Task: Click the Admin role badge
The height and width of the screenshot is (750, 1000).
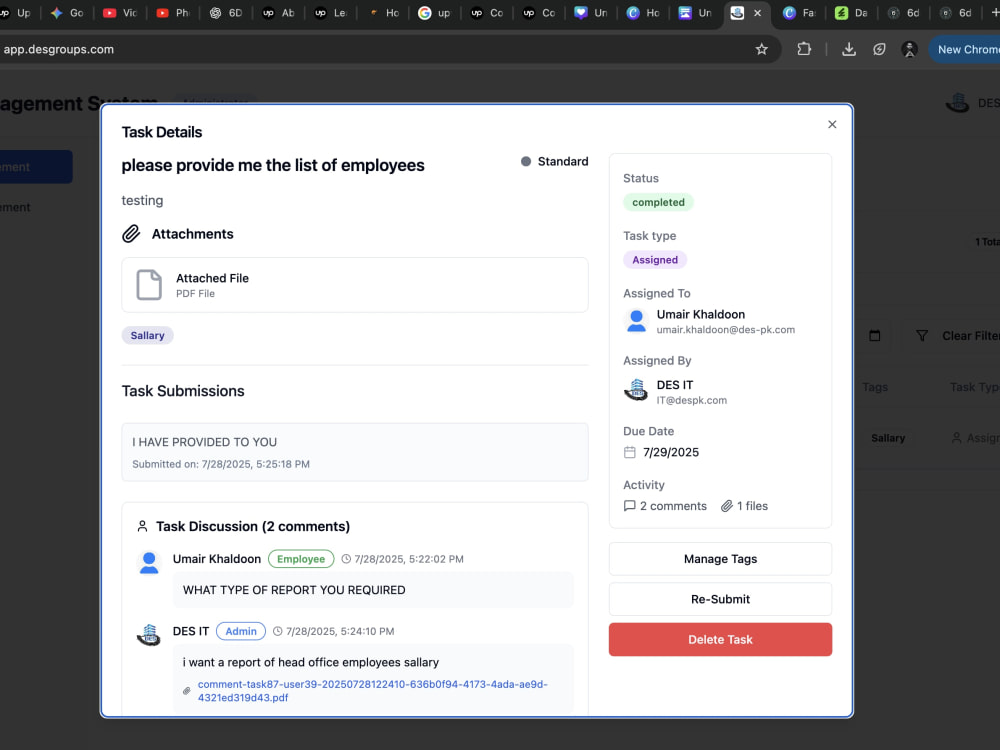Action: (241, 631)
